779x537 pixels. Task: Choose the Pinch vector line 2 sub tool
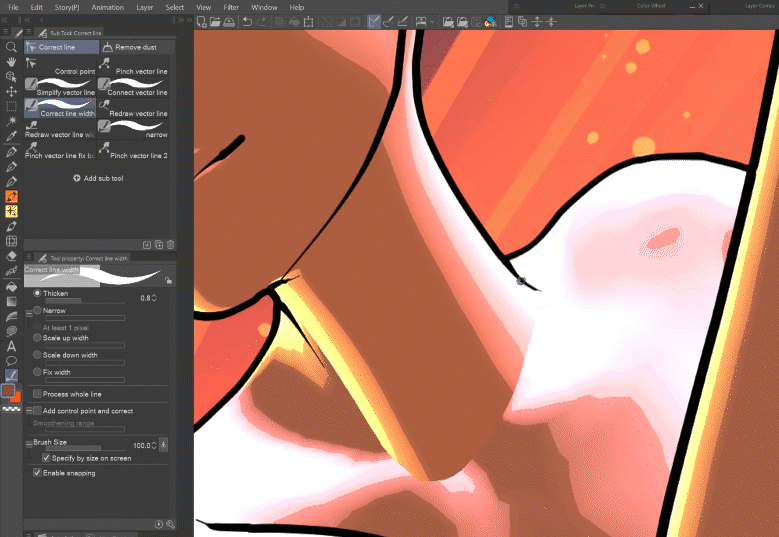[133, 150]
